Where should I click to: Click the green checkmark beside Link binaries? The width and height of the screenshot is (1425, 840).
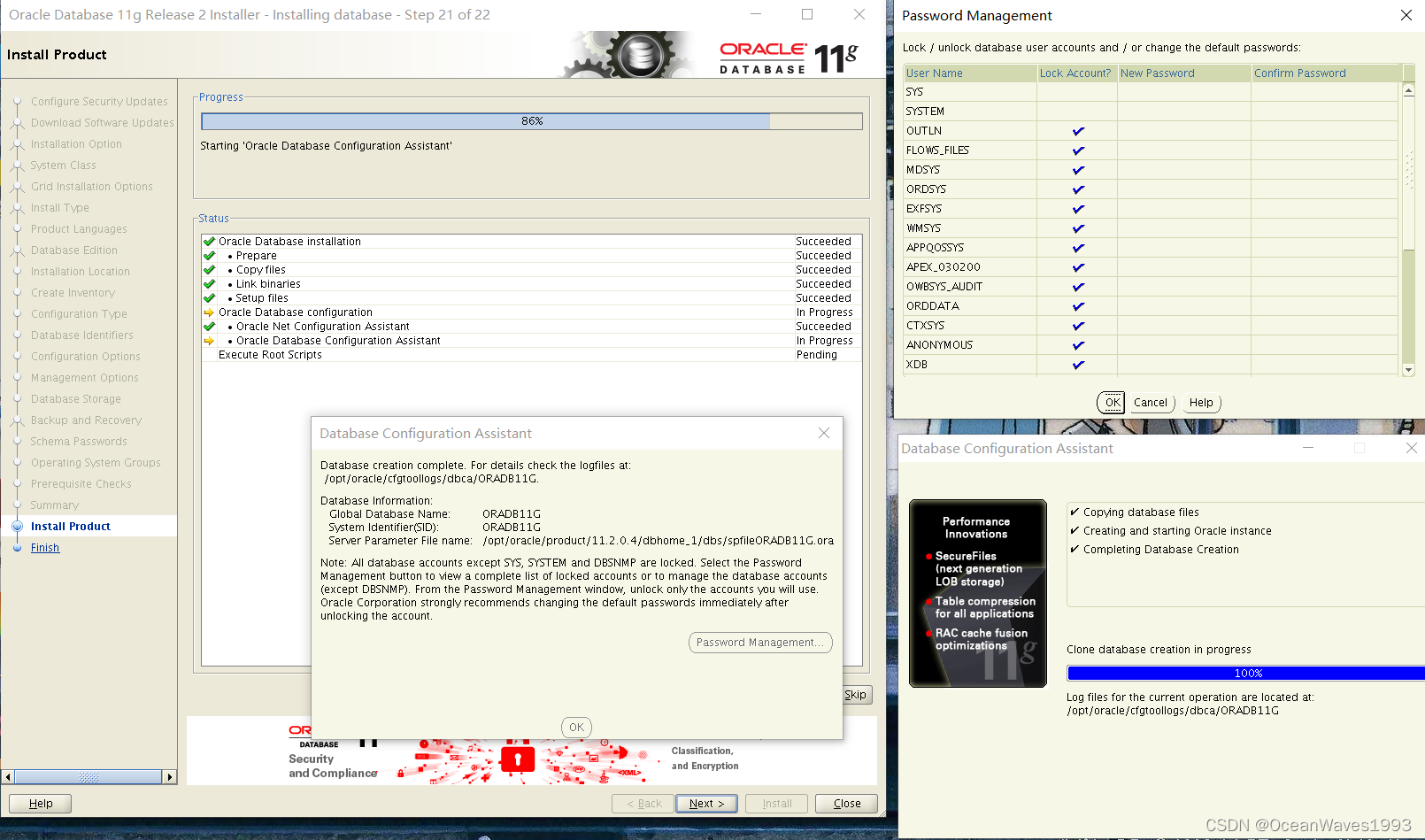click(209, 284)
